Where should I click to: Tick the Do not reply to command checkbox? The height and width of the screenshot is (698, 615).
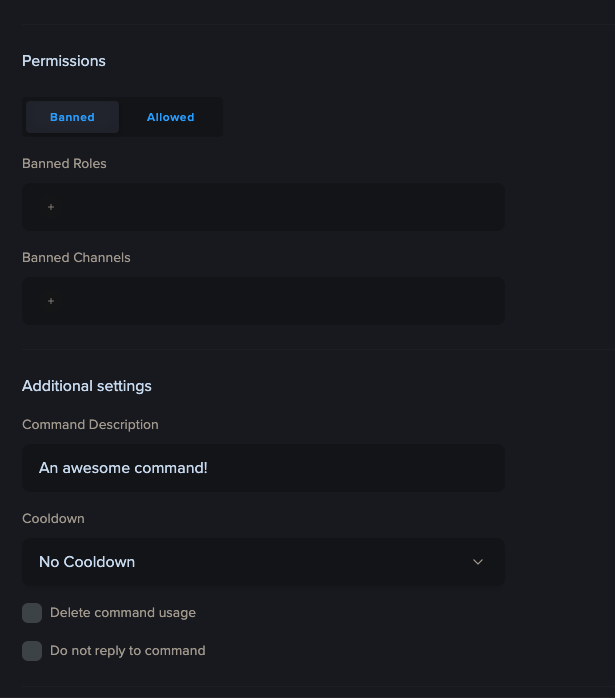pos(32,651)
